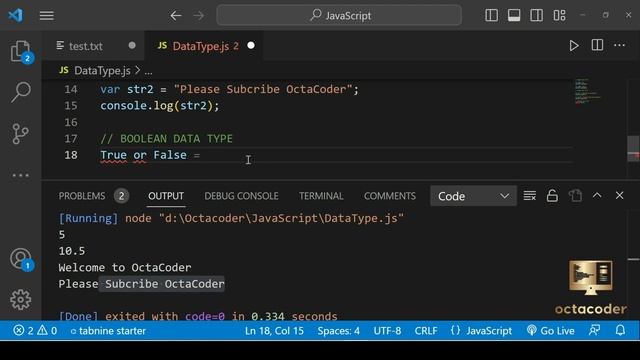Click the '// BOOLEAN DATA TYPE' comment

pos(167,139)
